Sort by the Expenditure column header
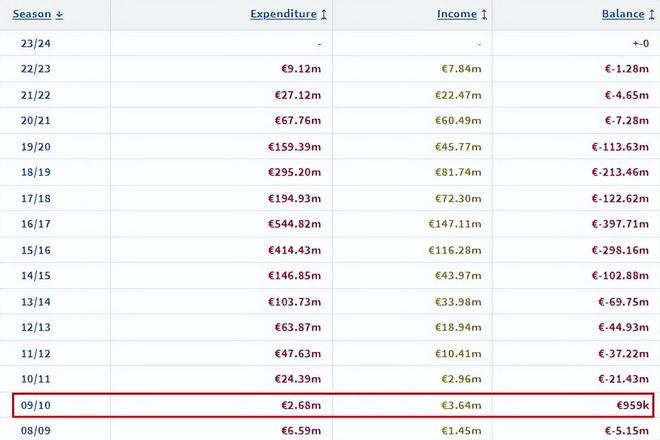This screenshot has width=660, height=440. tap(283, 15)
